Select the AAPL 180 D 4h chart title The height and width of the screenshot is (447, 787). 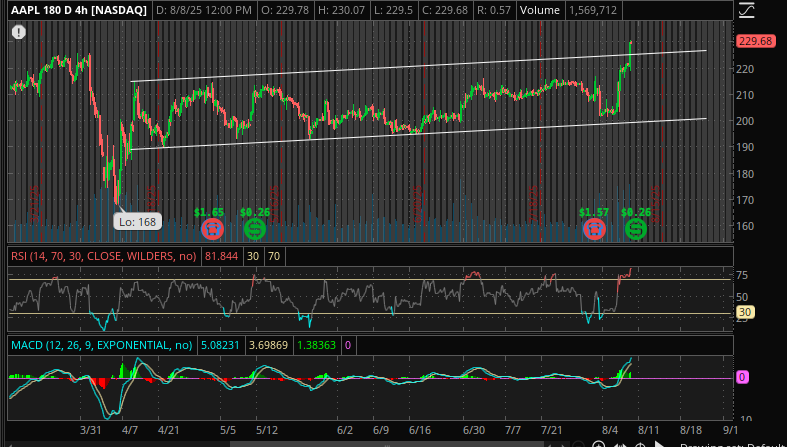point(79,10)
